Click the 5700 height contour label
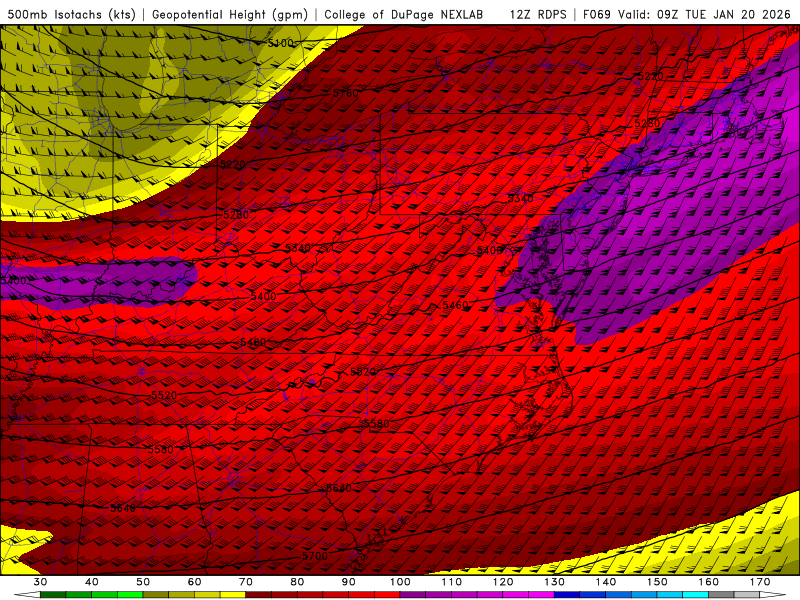The image size is (800, 600). pos(315,556)
